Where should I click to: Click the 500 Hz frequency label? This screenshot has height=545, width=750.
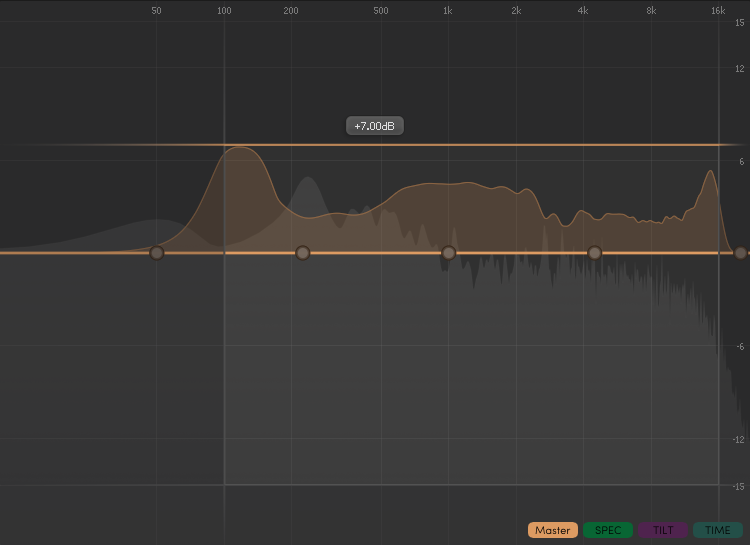381,10
